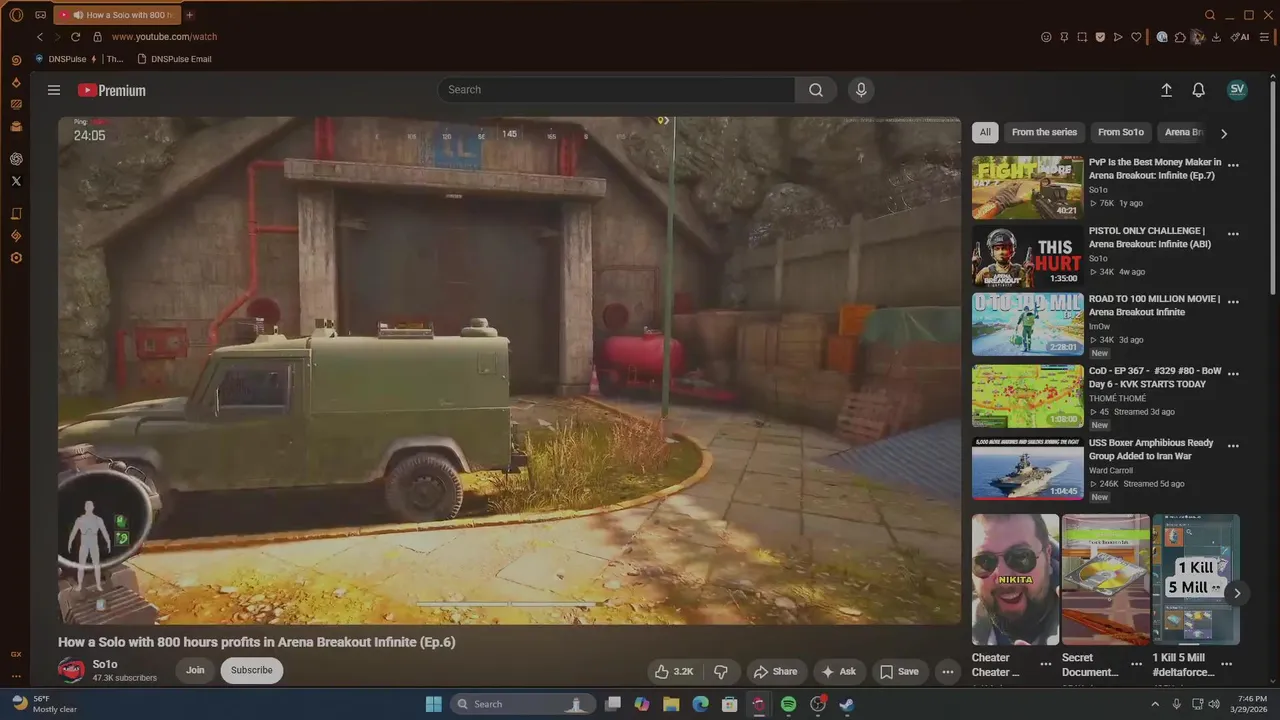Like the video with 3.2K thumbs up

(674, 671)
